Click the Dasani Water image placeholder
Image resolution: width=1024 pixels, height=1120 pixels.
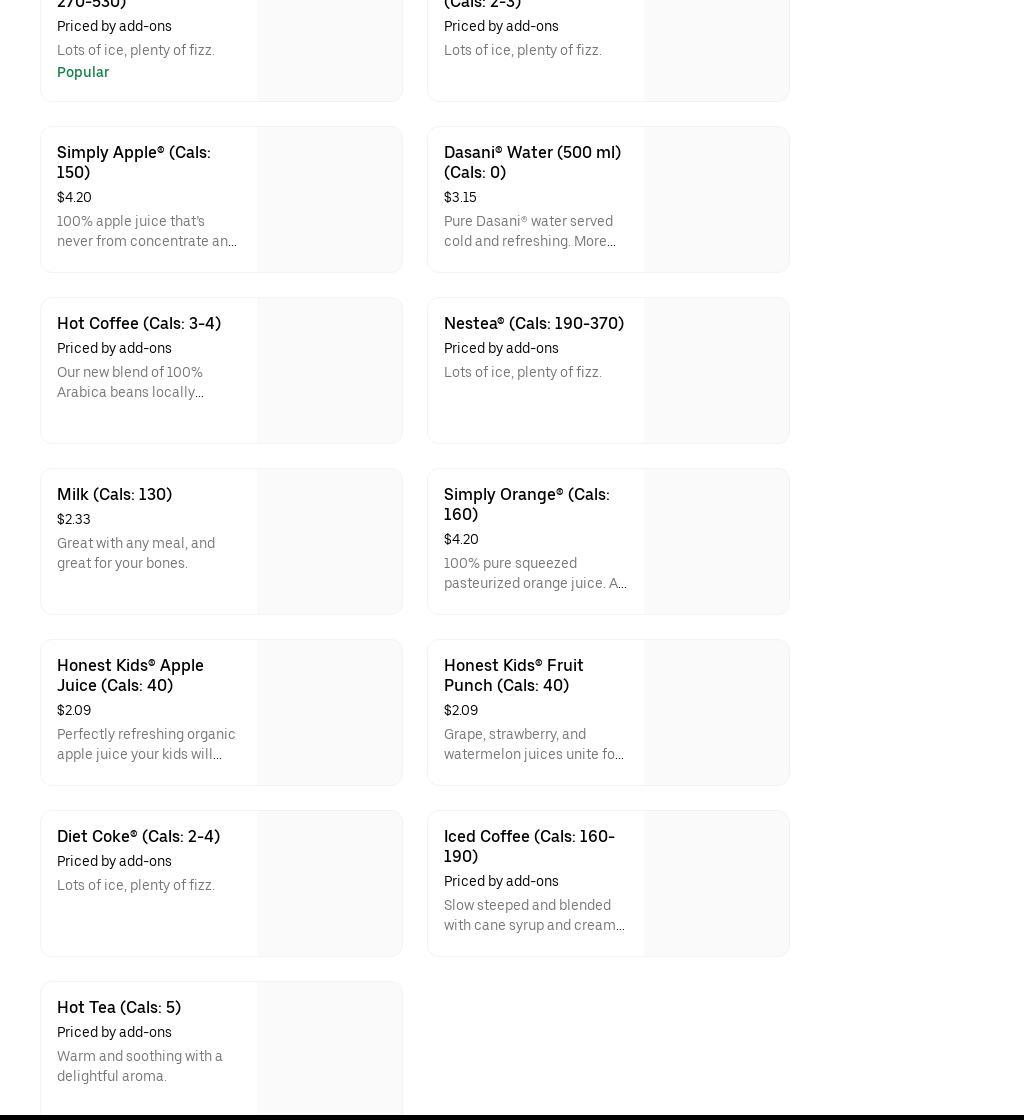(x=716, y=199)
